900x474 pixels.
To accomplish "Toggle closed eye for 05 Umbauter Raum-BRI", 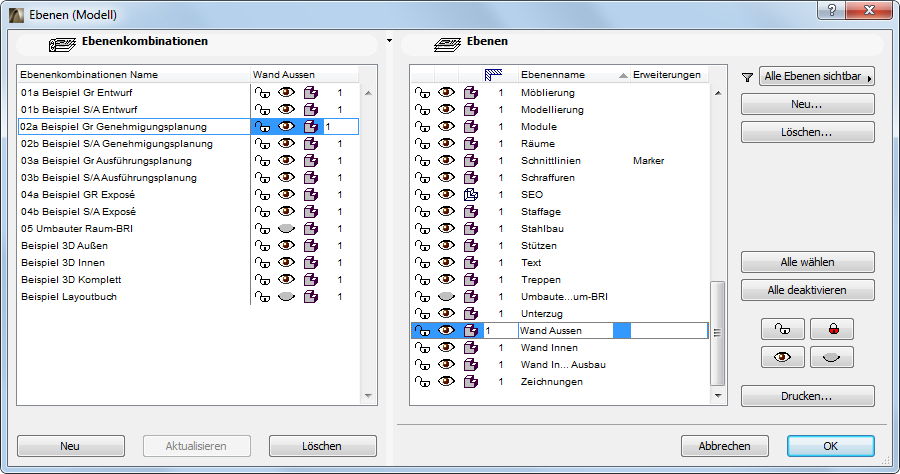I will click(x=286, y=228).
